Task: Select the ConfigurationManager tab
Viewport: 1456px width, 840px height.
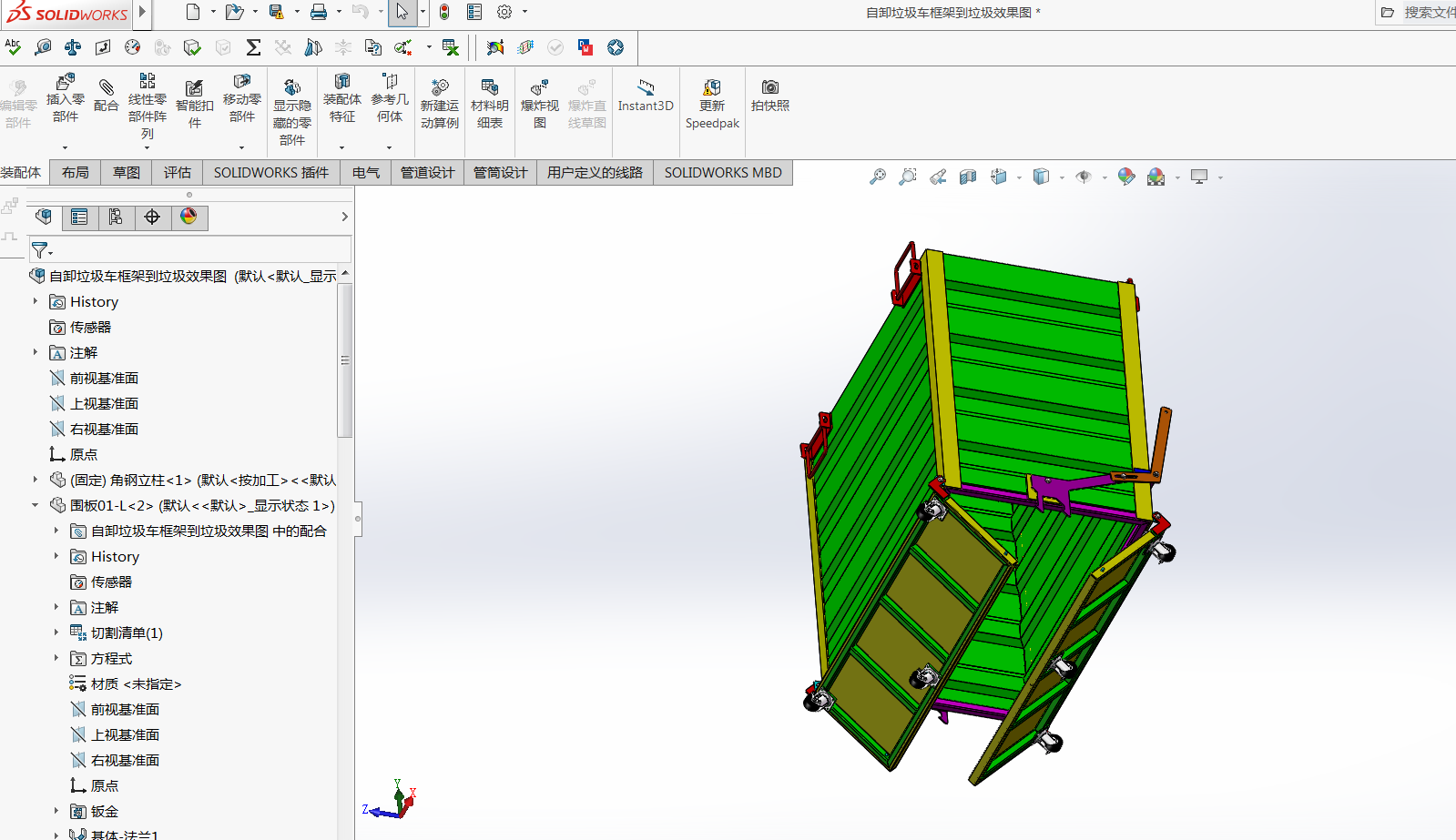Action: click(116, 217)
